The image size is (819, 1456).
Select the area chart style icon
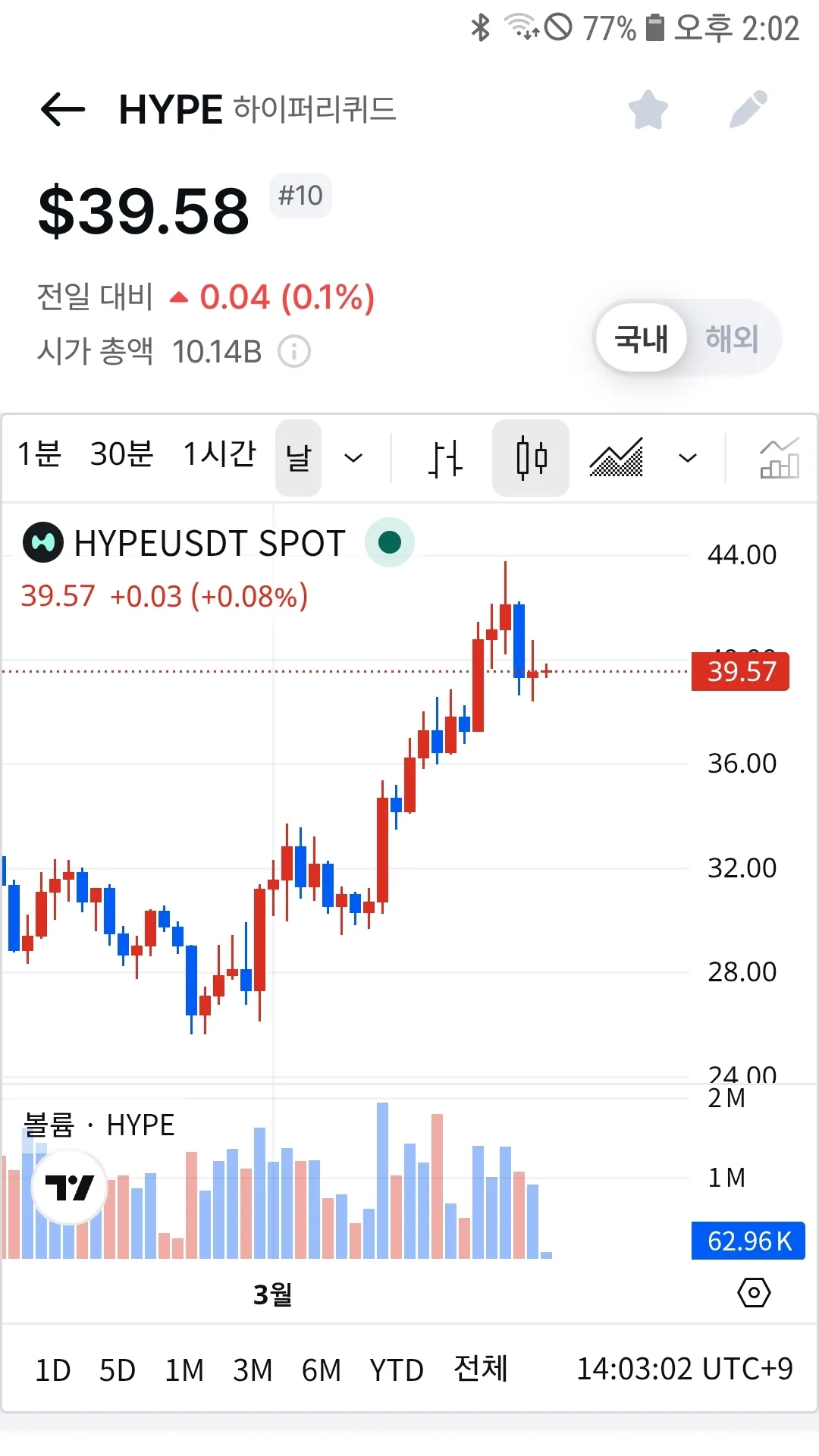(x=617, y=458)
